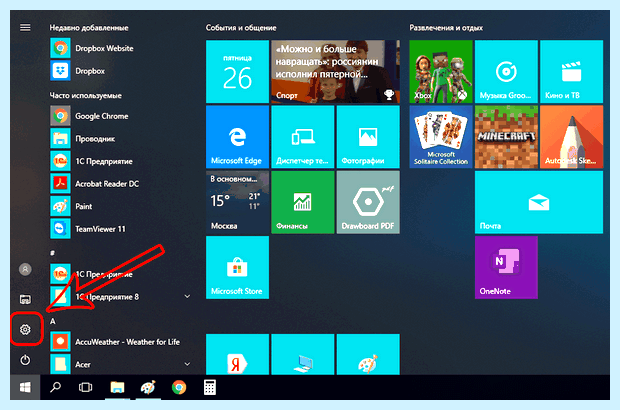Open Проводник file explorer entry
620x410 pixels.
(83, 138)
